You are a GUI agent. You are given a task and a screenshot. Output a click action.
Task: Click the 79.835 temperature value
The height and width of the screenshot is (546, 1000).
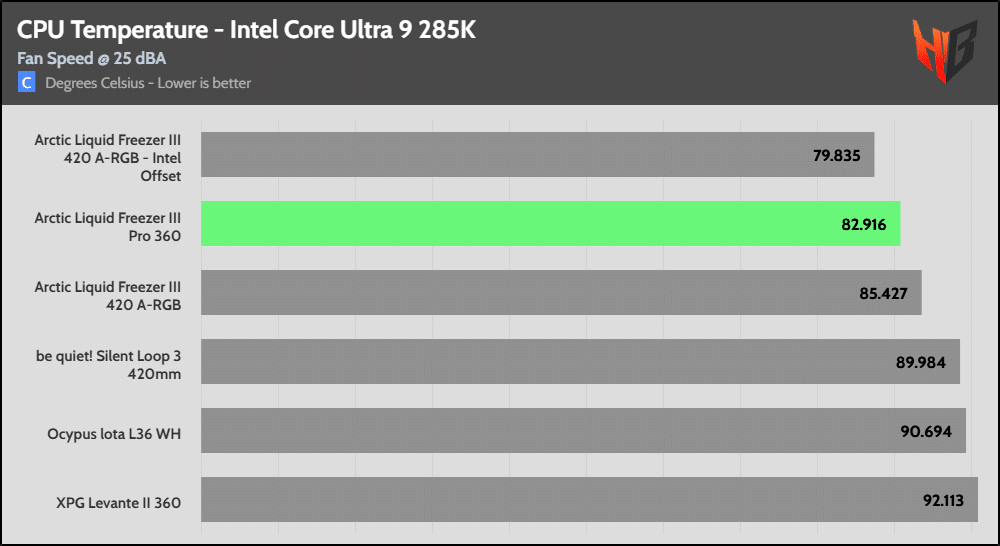click(x=837, y=156)
